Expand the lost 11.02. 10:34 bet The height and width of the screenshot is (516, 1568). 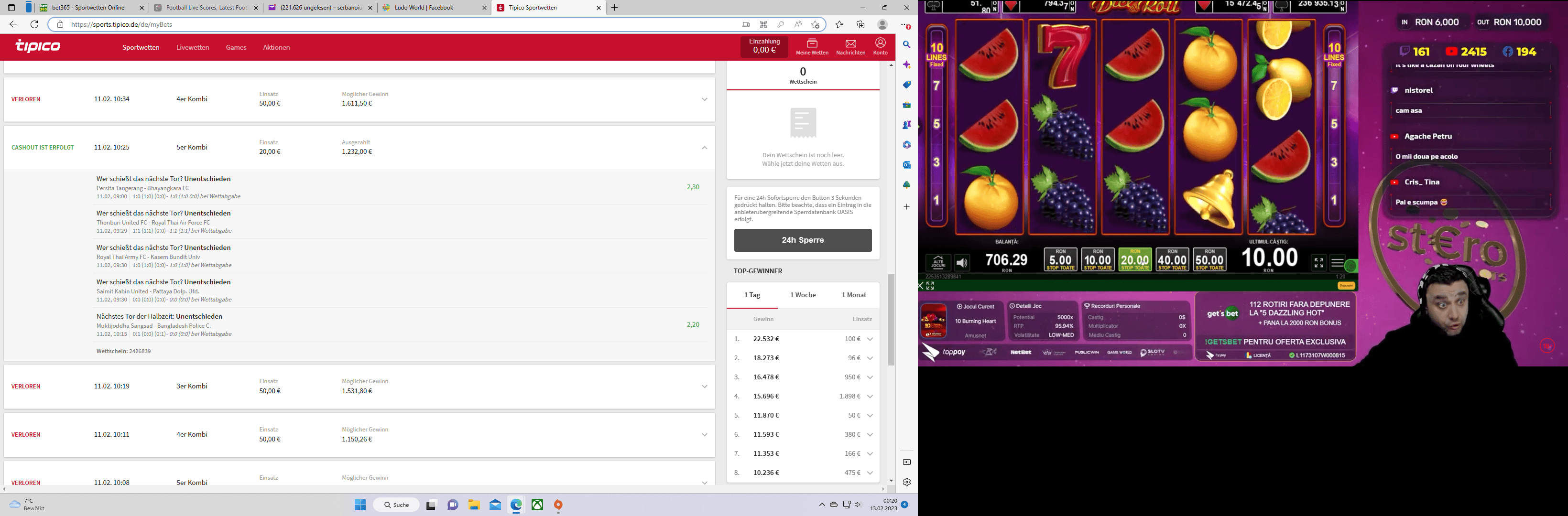704,99
